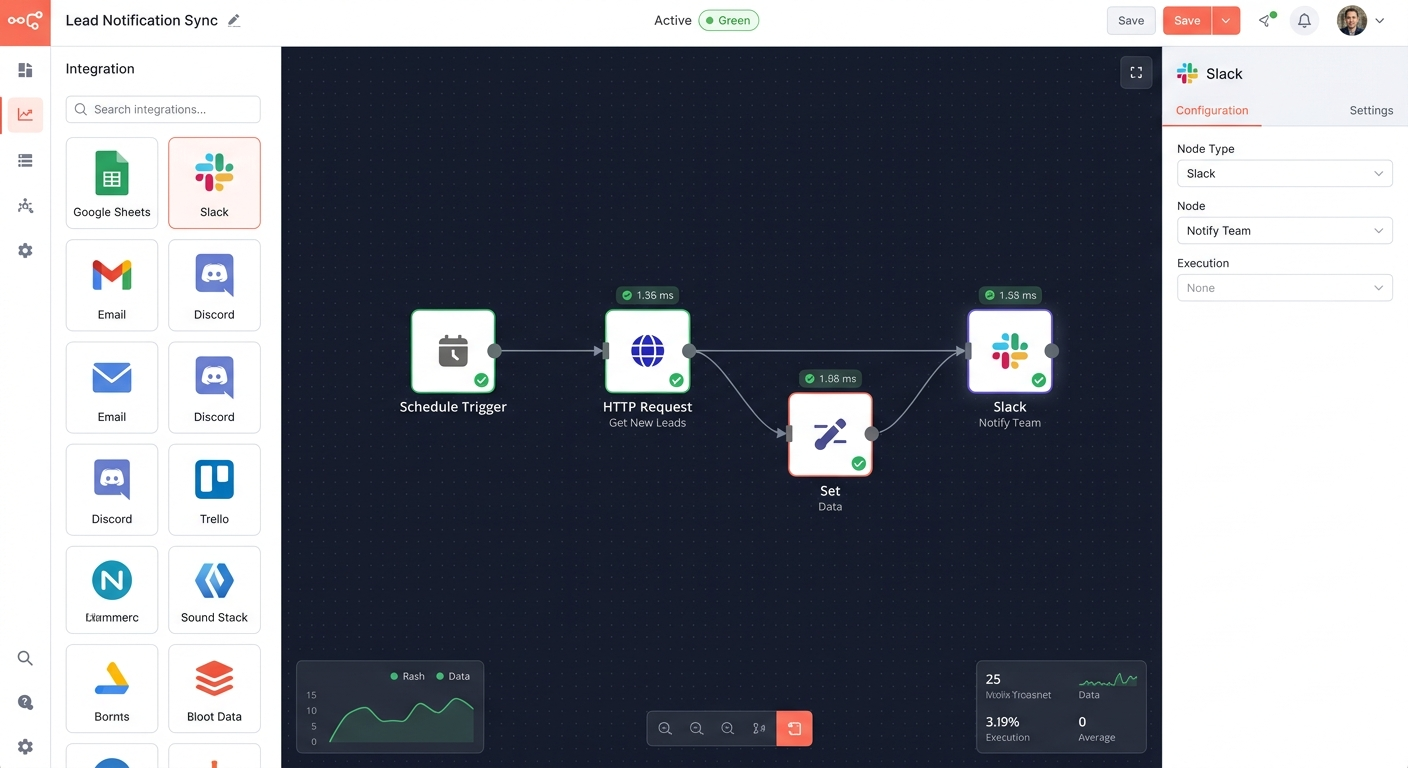This screenshot has width=1408, height=768.
Task: Choose the Email card with Gmail logo
Action: tap(112, 285)
